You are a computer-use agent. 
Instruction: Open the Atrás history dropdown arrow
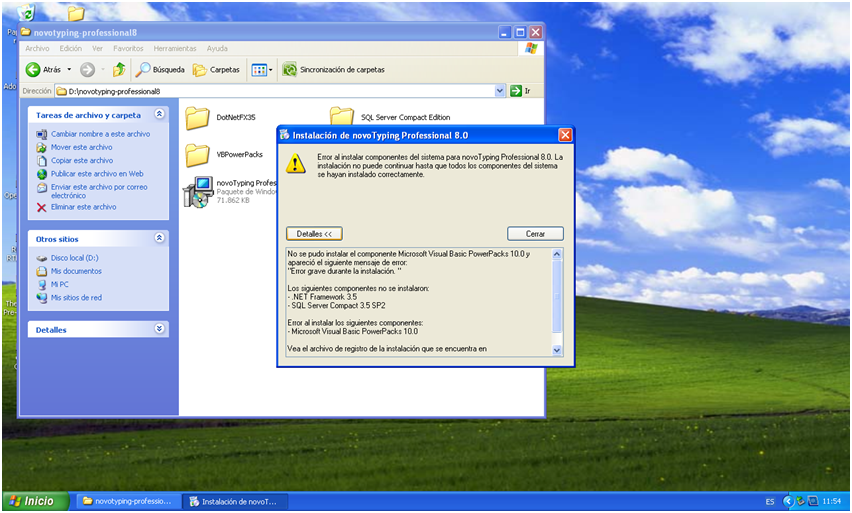point(69,70)
